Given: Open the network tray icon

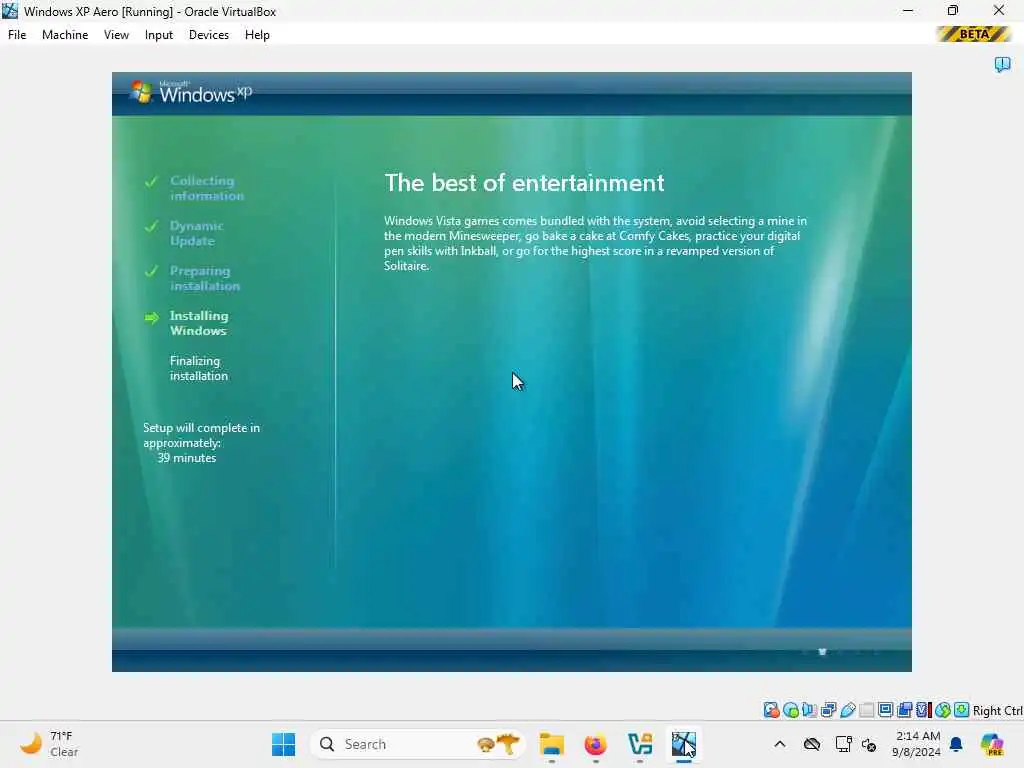Looking at the screenshot, I should [843, 744].
